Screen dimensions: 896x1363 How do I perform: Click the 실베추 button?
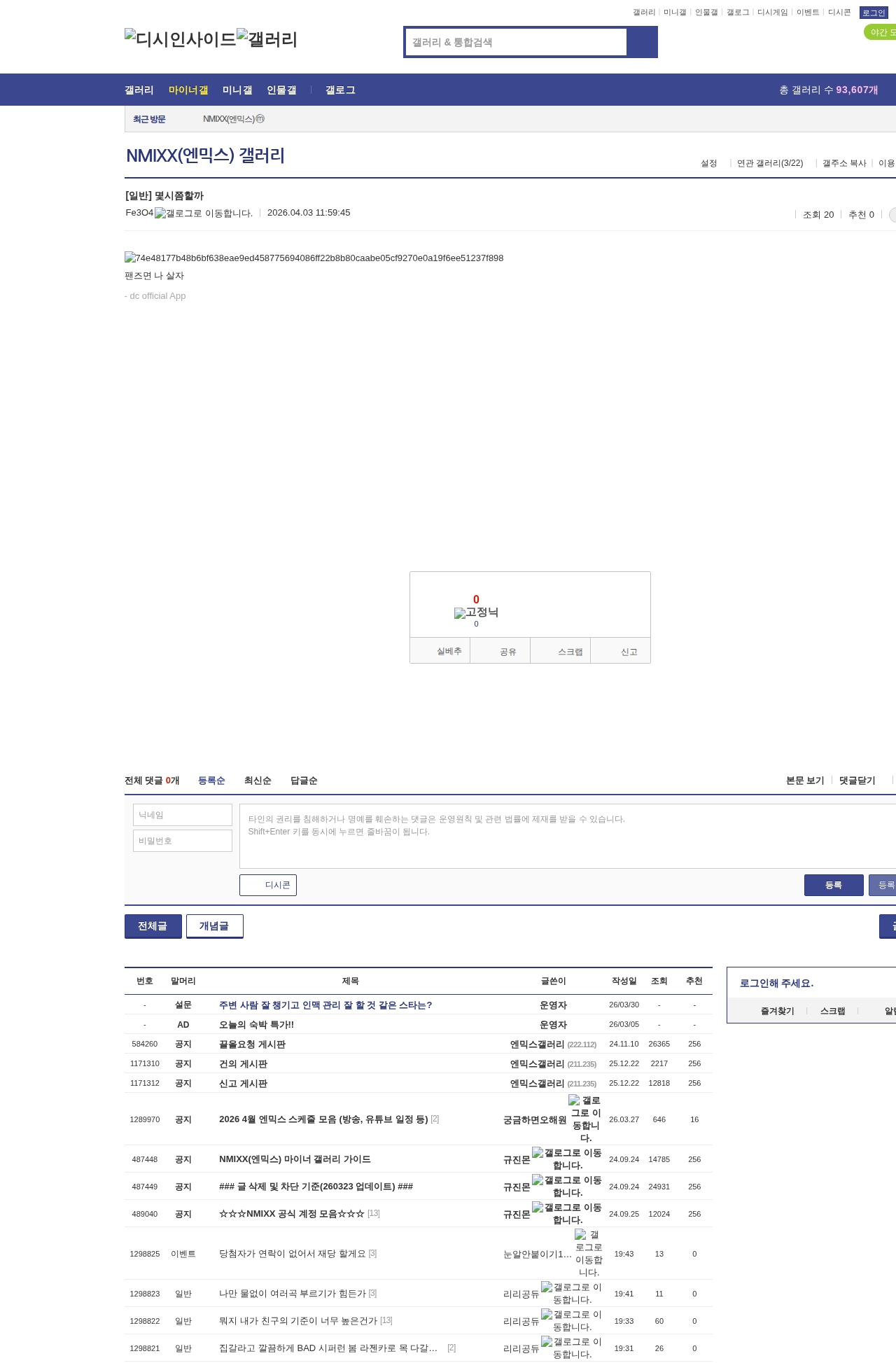[440, 651]
